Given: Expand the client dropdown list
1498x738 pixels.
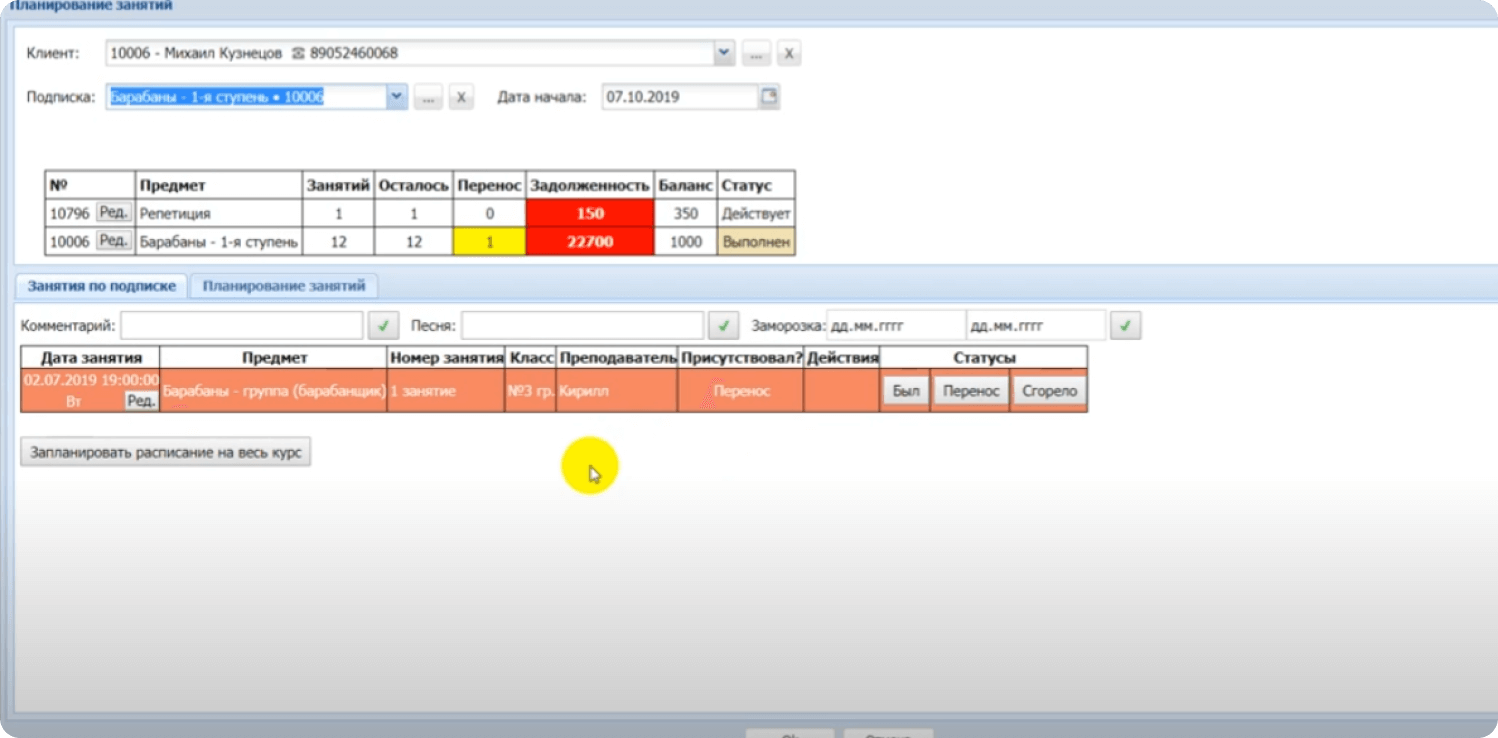Looking at the screenshot, I should (724, 54).
